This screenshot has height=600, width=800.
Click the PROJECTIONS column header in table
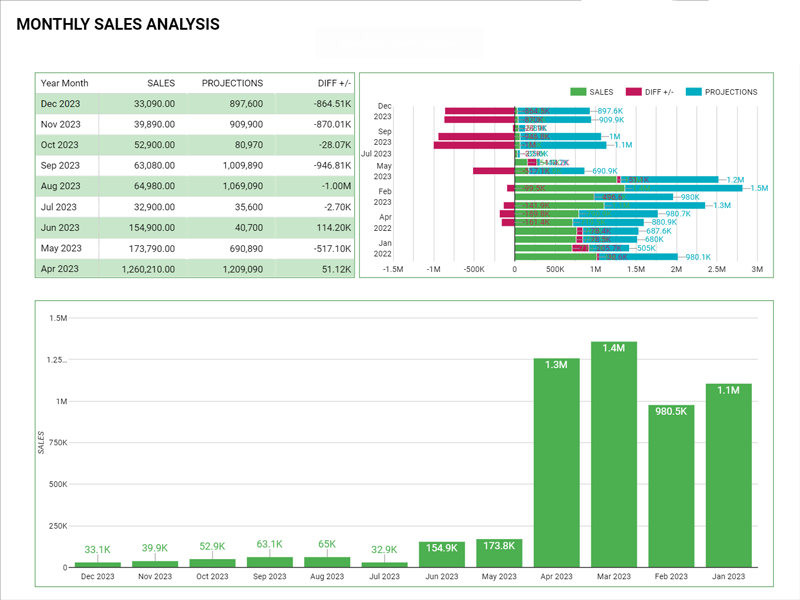232,83
